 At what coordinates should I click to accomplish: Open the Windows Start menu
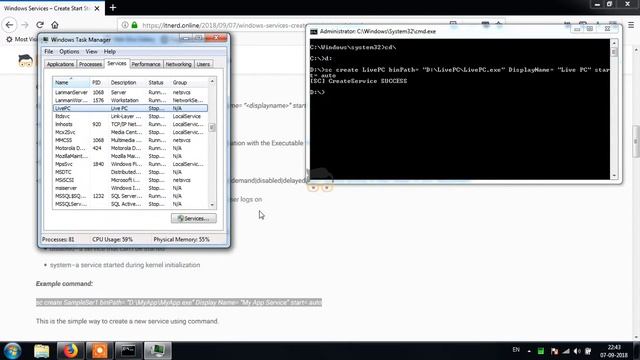(13, 351)
